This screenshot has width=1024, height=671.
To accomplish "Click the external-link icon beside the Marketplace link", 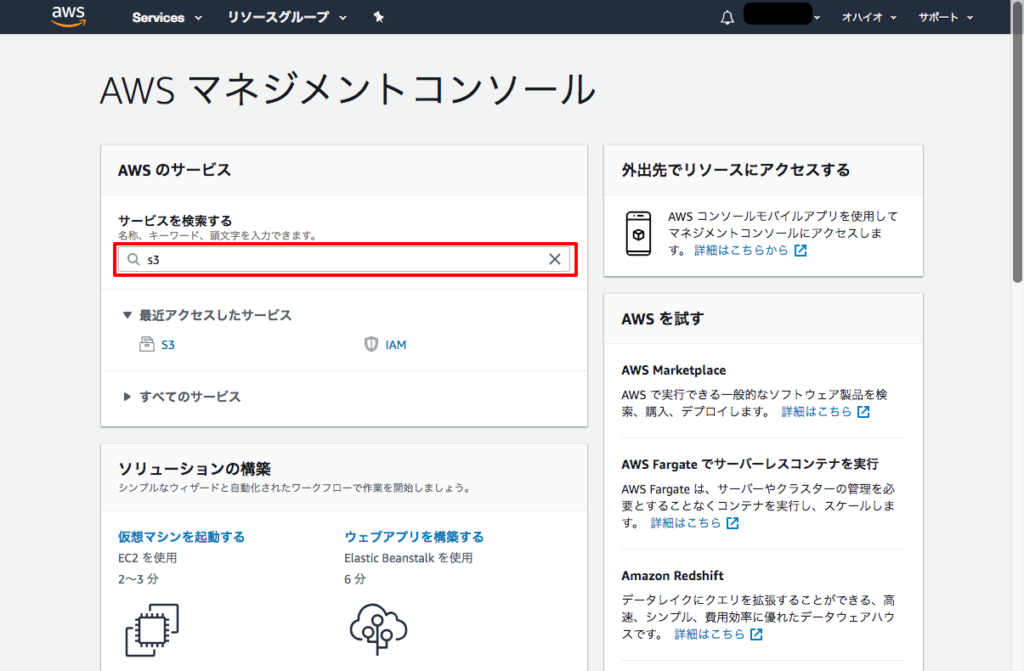I will click(863, 412).
